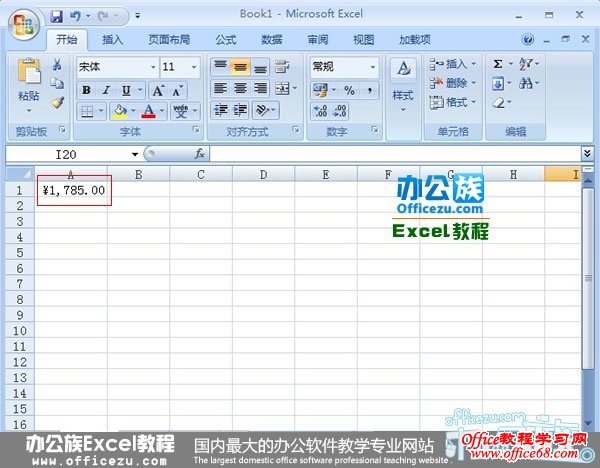Switch to the 视图 tab
This screenshot has height=468, width=600.
tap(364, 39)
